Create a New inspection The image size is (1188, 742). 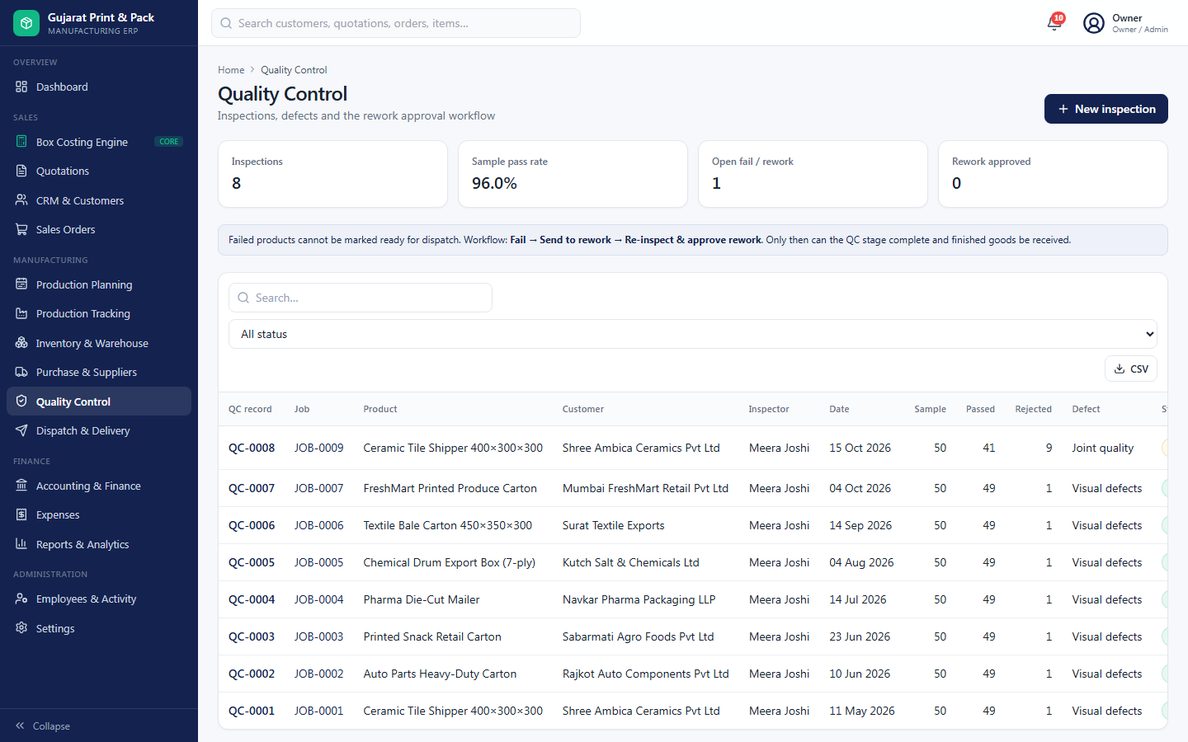coord(1105,109)
